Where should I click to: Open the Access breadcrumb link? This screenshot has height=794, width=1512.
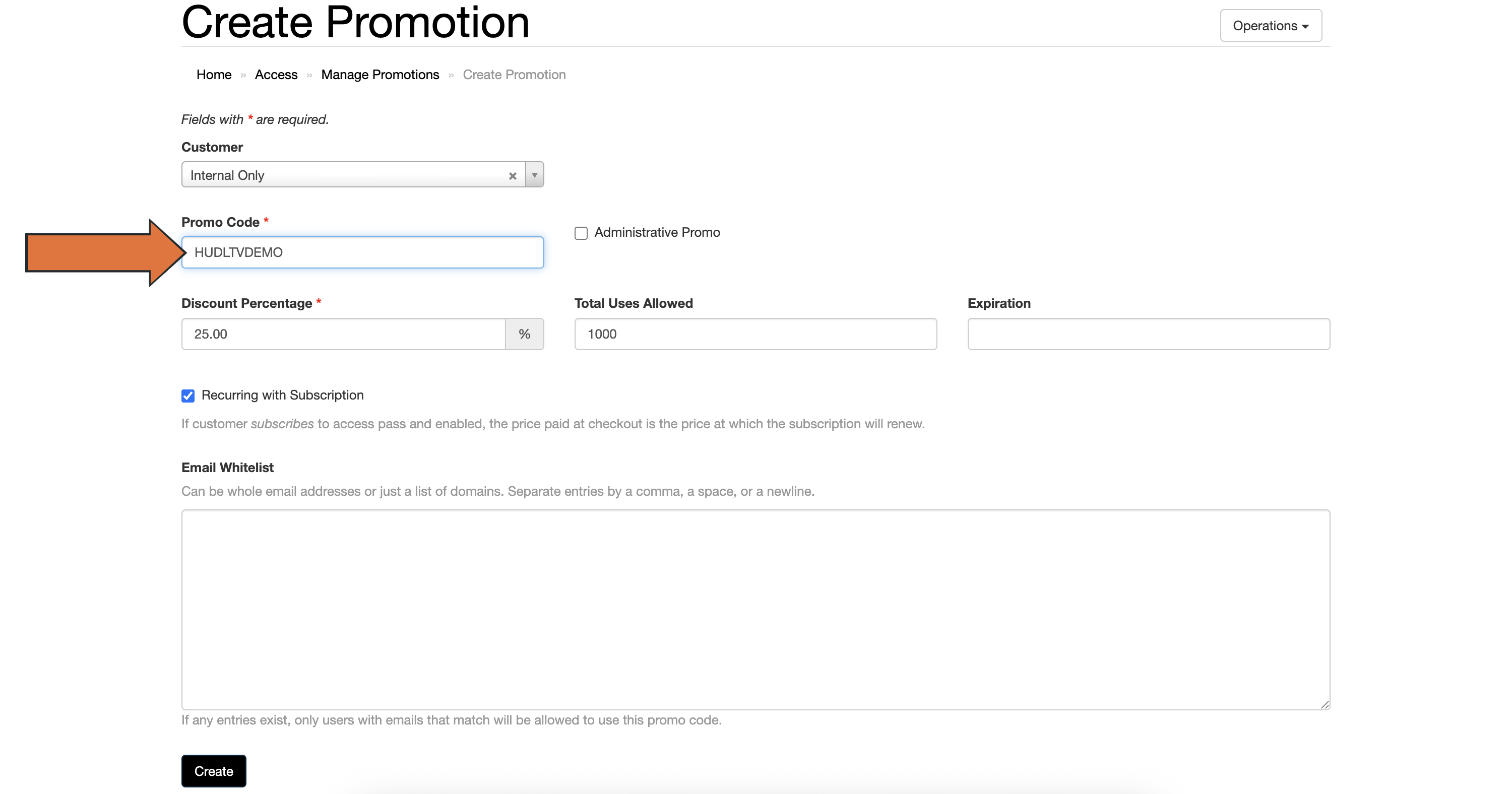click(x=276, y=75)
